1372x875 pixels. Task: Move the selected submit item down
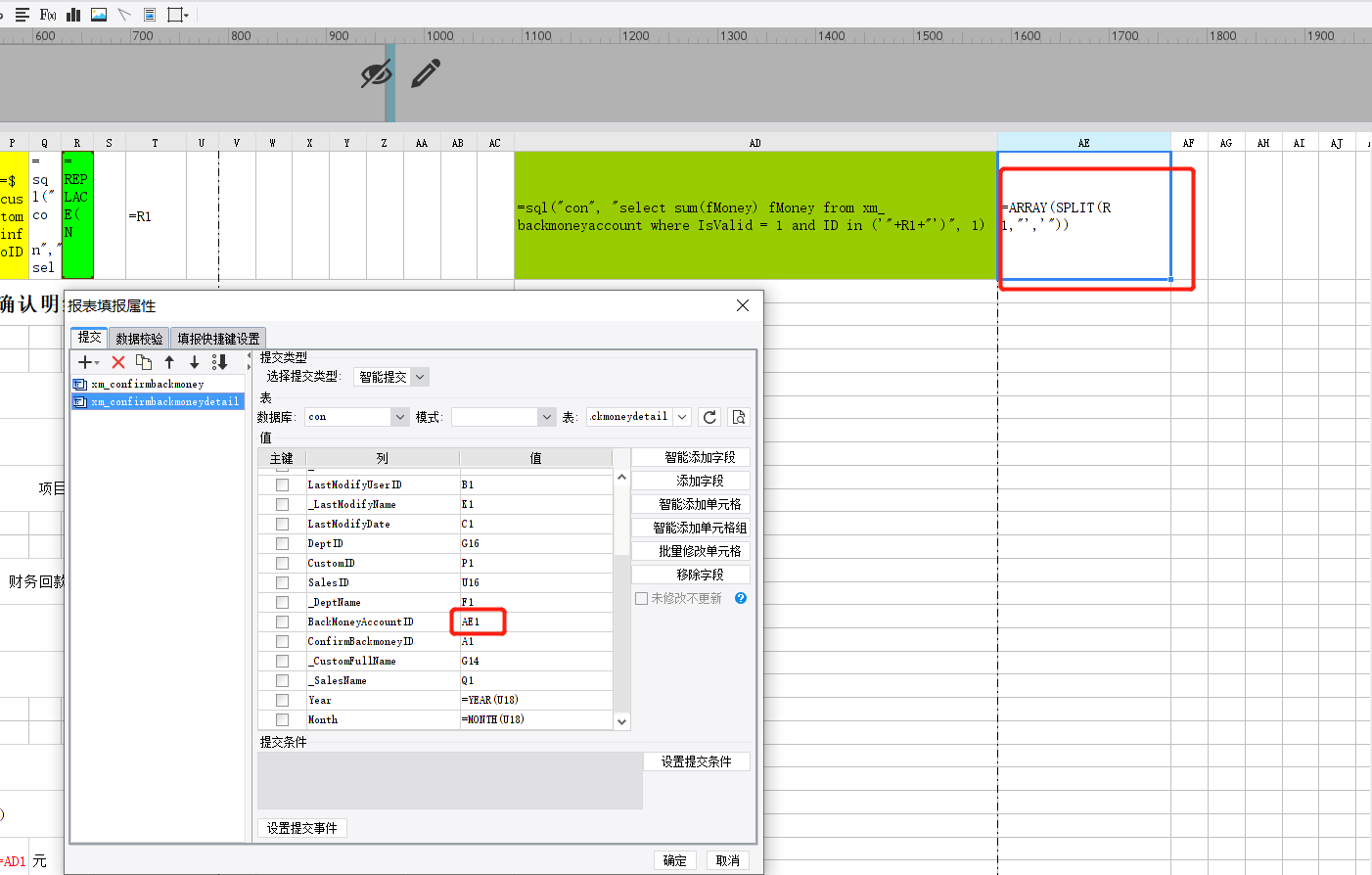(x=195, y=362)
